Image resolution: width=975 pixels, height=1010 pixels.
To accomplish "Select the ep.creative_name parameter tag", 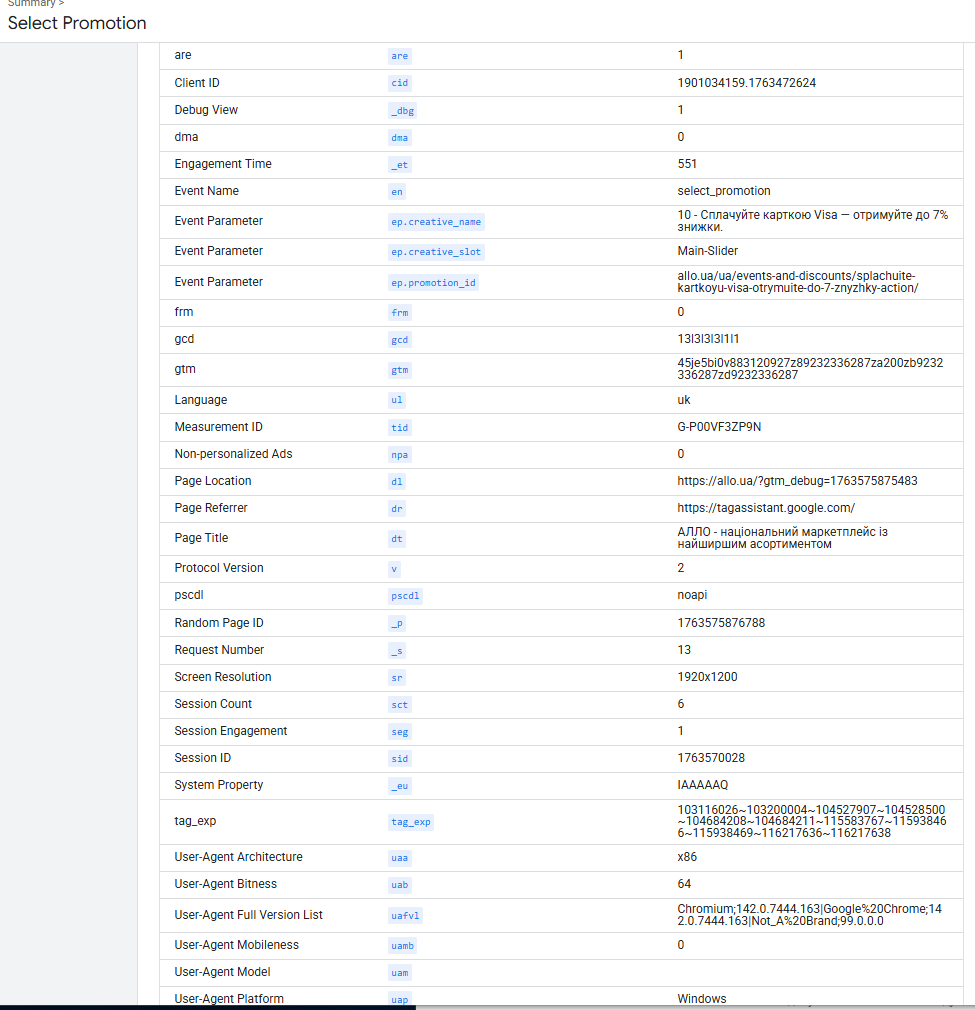I will click(x=436, y=222).
